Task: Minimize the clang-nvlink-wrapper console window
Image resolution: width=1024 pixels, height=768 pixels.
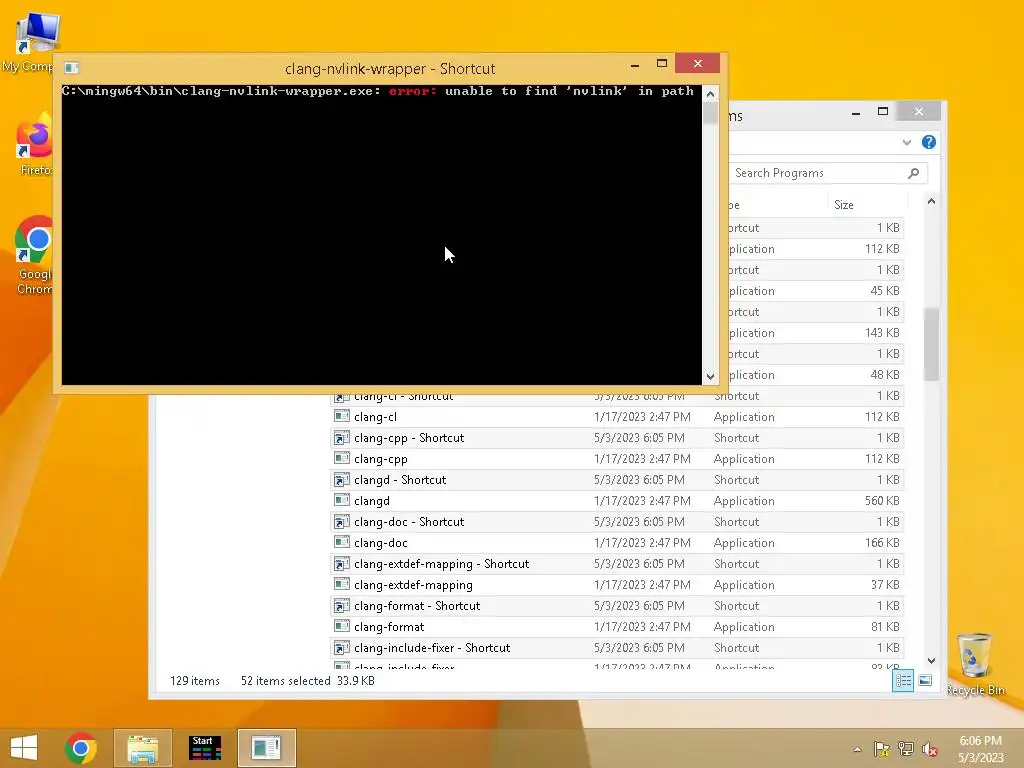Action: [x=635, y=64]
